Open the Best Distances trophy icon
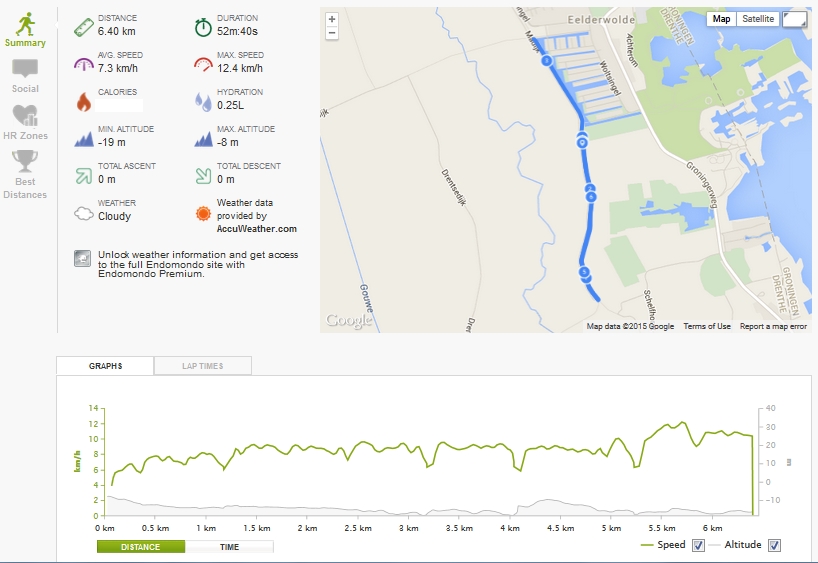Screen dimensions: 818x563 (25, 161)
